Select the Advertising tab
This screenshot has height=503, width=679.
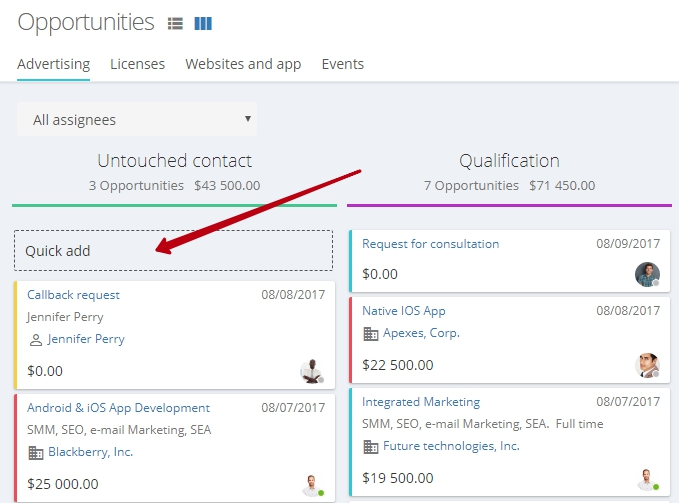tap(54, 64)
